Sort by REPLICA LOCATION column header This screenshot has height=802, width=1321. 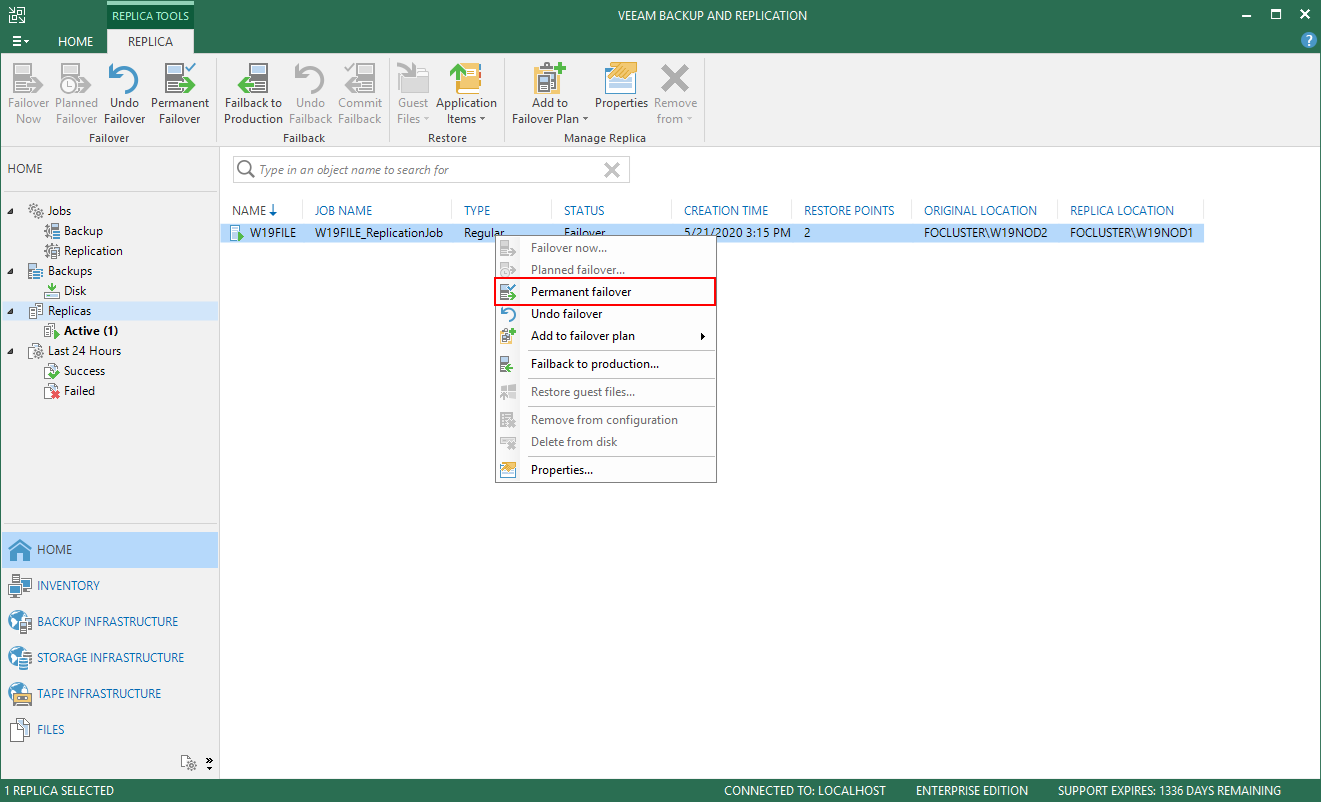coord(1122,211)
